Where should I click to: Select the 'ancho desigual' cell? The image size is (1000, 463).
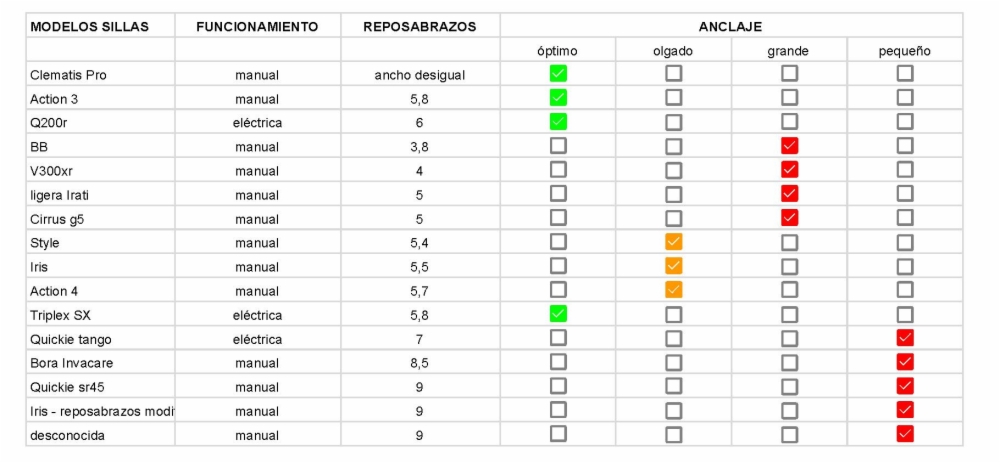click(419, 75)
